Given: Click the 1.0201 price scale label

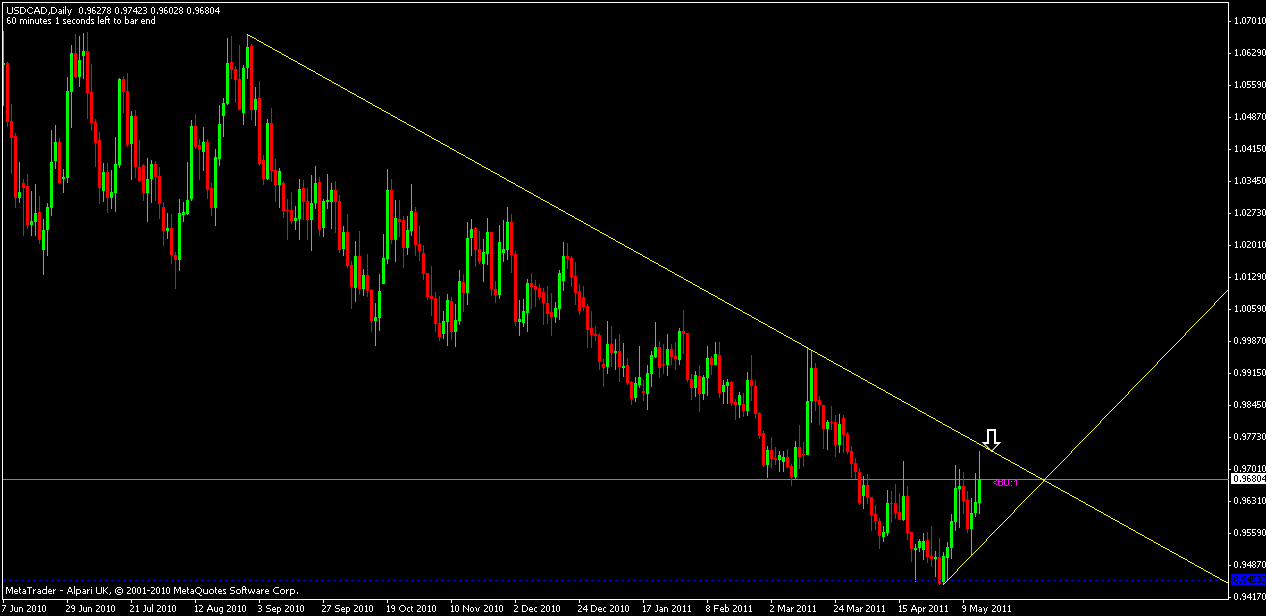Looking at the screenshot, I should point(1247,244).
